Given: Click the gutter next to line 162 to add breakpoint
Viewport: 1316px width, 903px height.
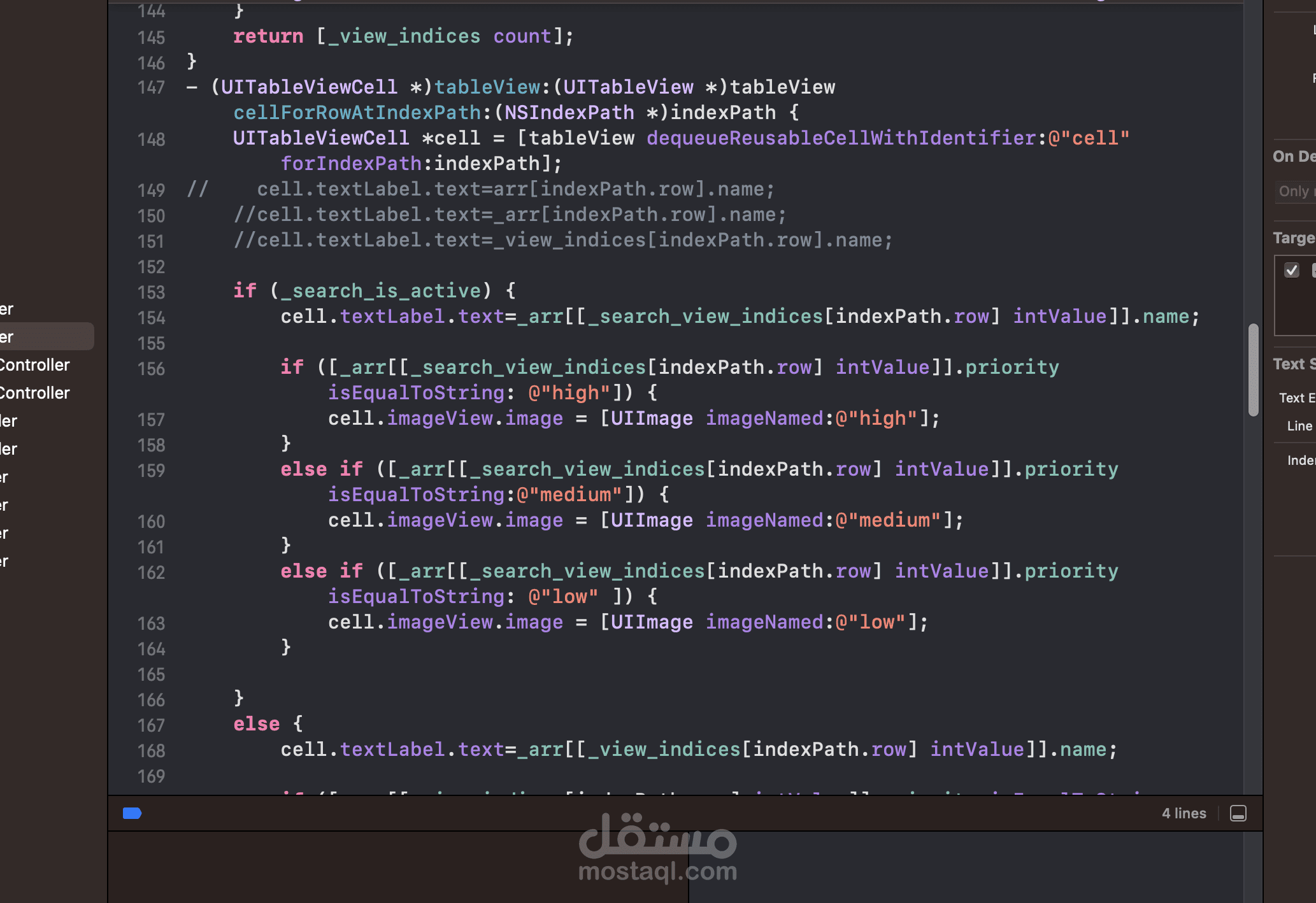Looking at the screenshot, I should (x=151, y=572).
